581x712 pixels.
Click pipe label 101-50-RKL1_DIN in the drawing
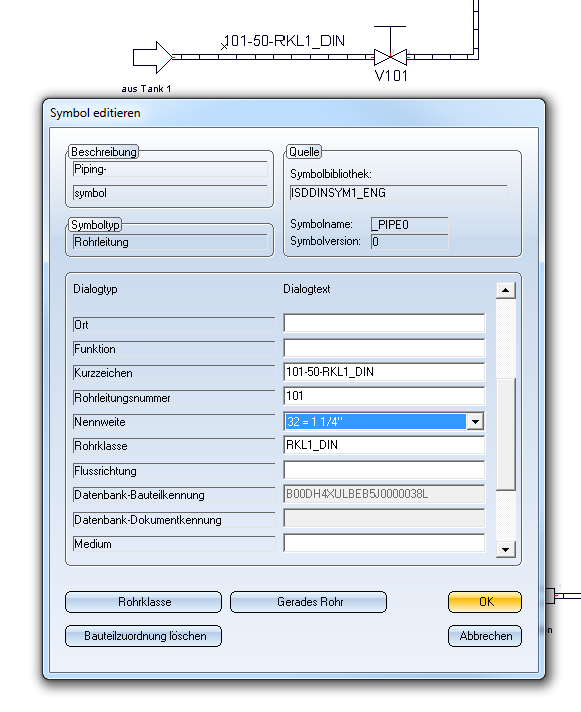[x=285, y=41]
